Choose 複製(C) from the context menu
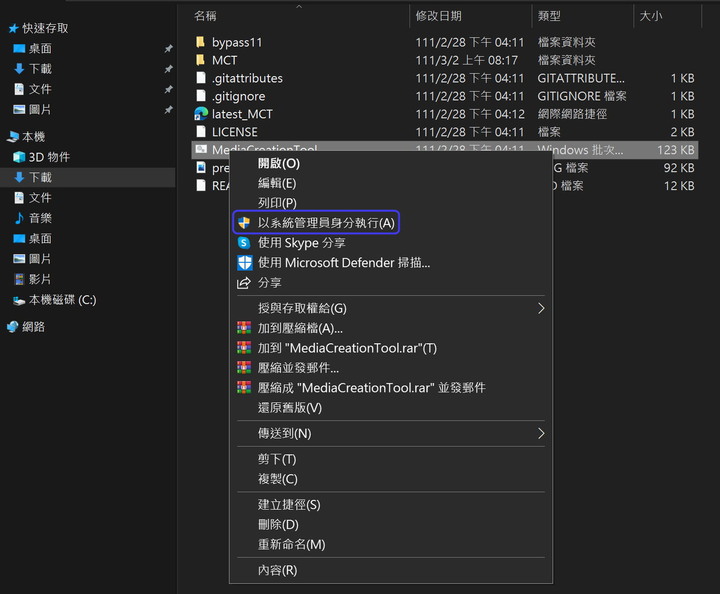This screenshot has height=594, width=720. coord(390,479)
